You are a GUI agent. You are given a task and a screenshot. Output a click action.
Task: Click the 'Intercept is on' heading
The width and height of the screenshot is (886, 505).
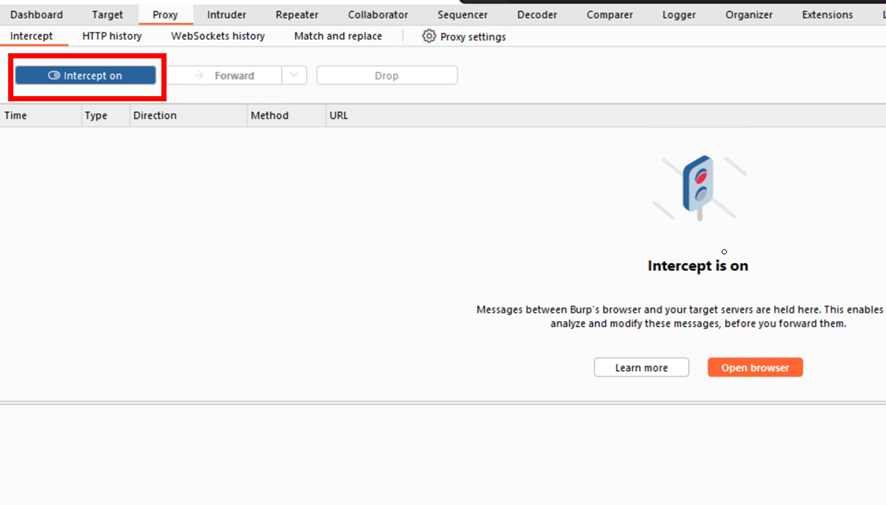(x=698, y=266)
